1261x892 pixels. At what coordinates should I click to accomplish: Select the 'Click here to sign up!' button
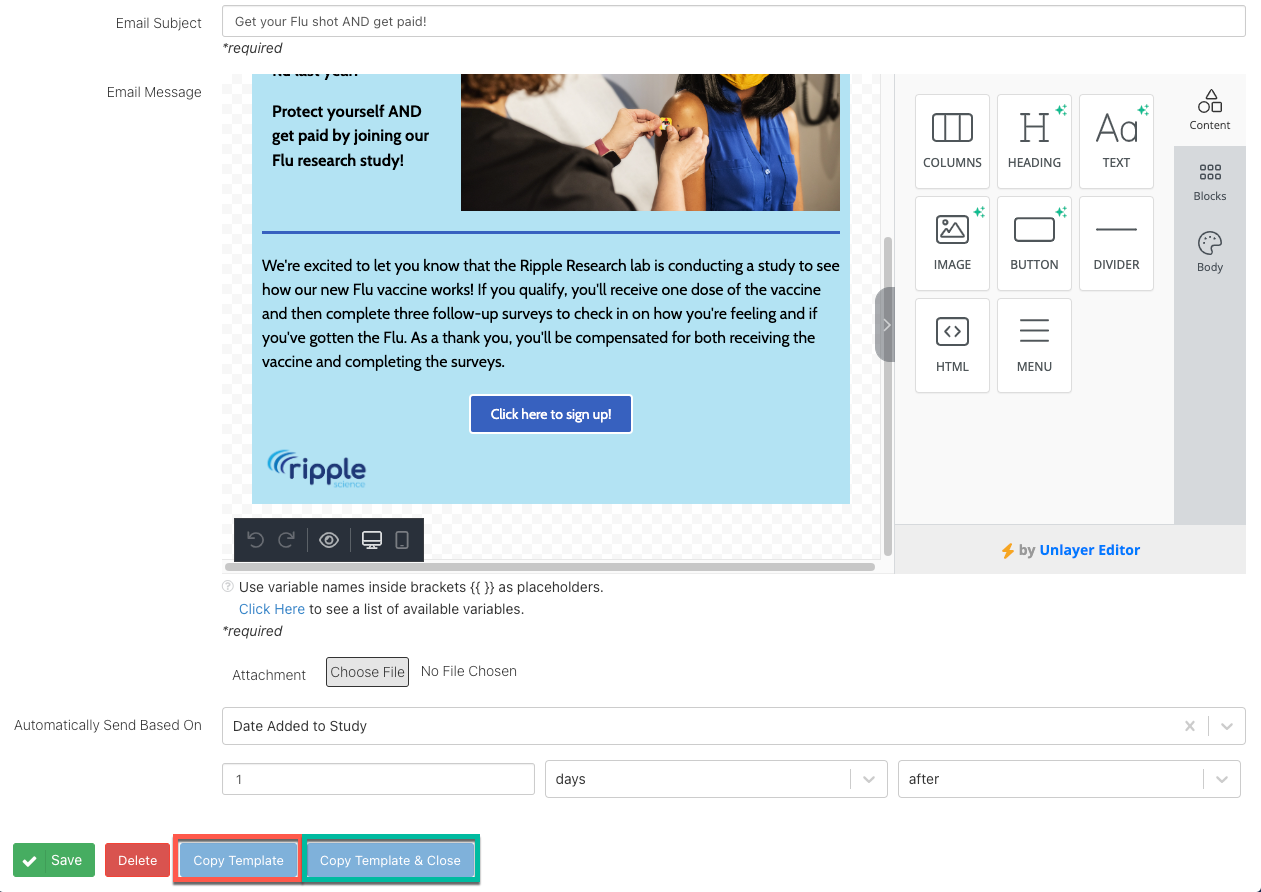click(551, 414)
